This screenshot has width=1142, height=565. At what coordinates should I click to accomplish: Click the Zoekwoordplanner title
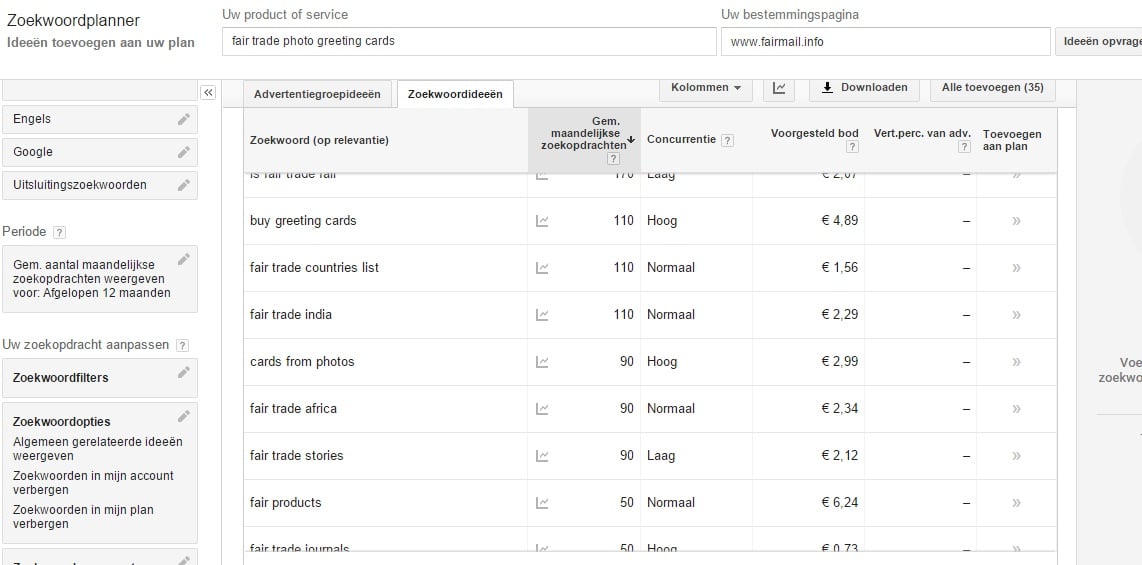click(x=74, y=21)
